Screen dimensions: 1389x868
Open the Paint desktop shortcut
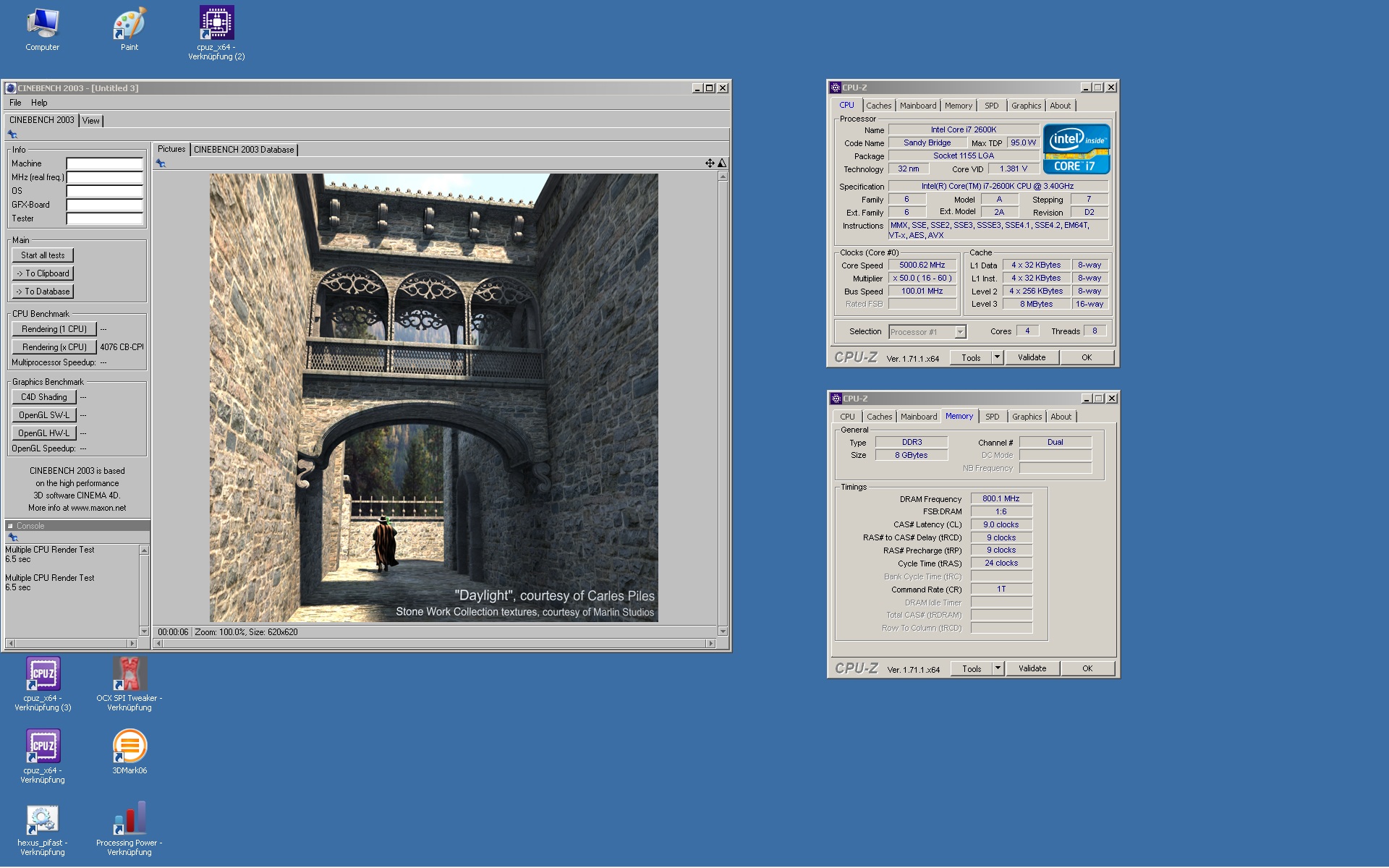129,30
